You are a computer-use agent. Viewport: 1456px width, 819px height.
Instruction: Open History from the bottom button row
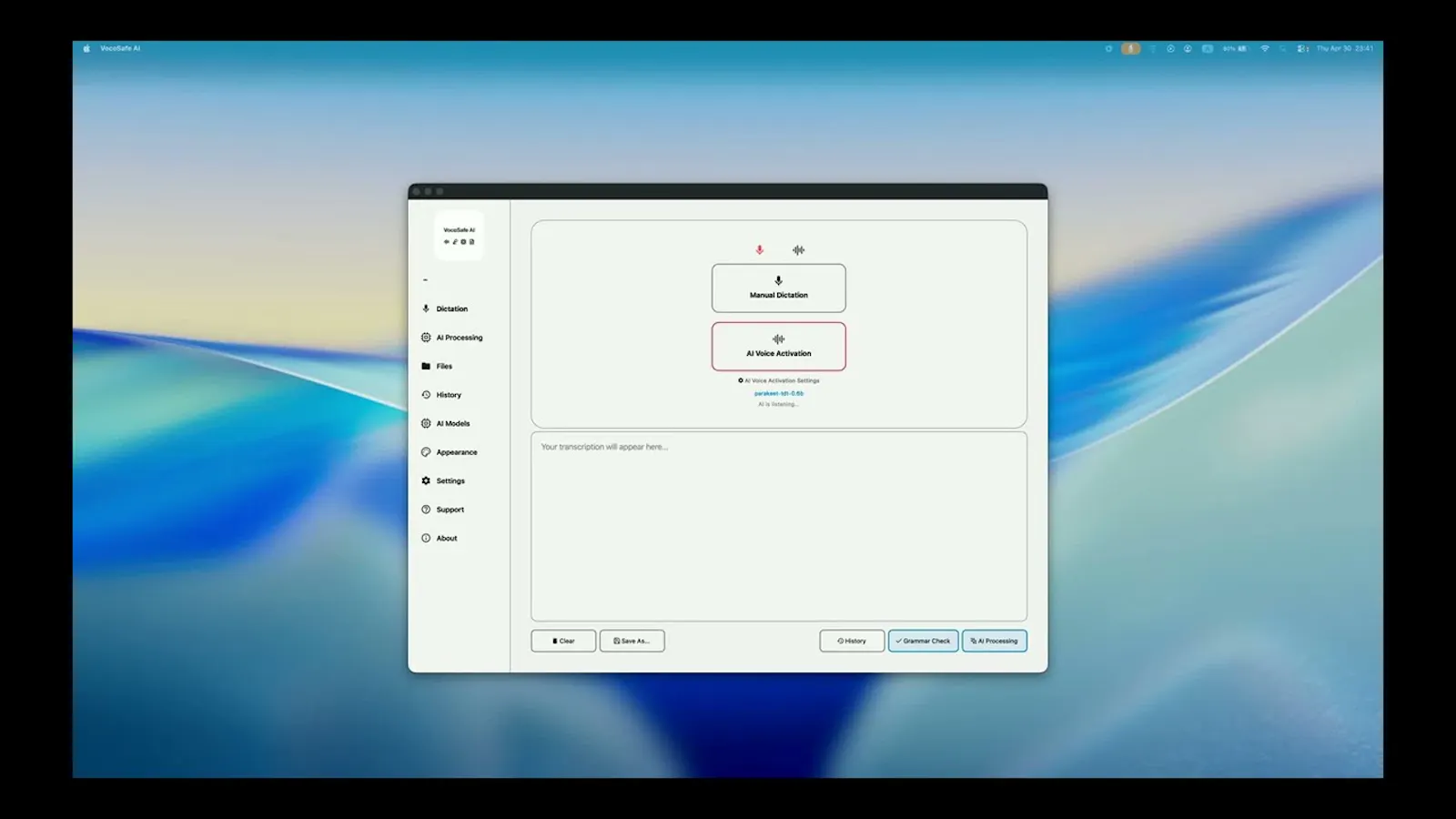pos(852,641)
